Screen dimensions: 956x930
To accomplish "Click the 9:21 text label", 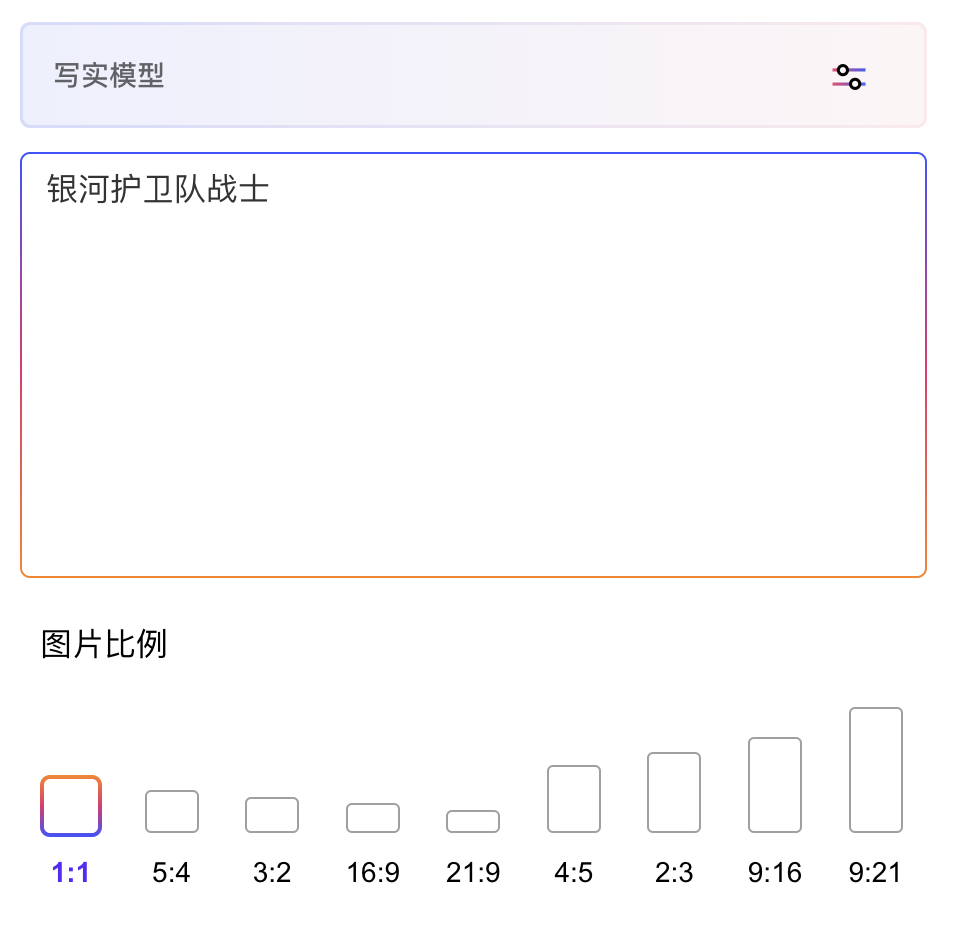I will click(876, 873).
